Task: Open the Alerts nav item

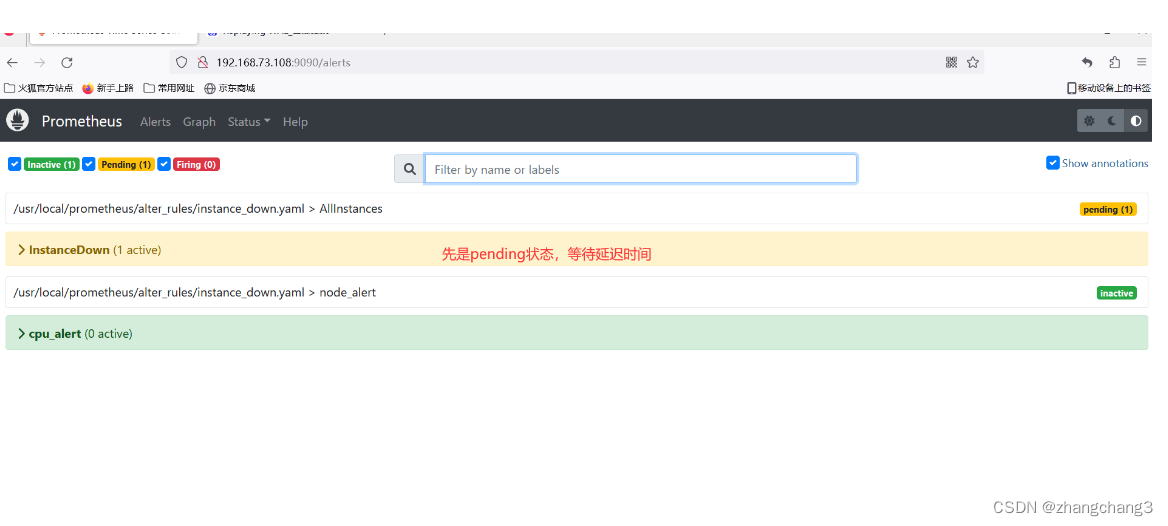Action: click(x=155, y=121)
